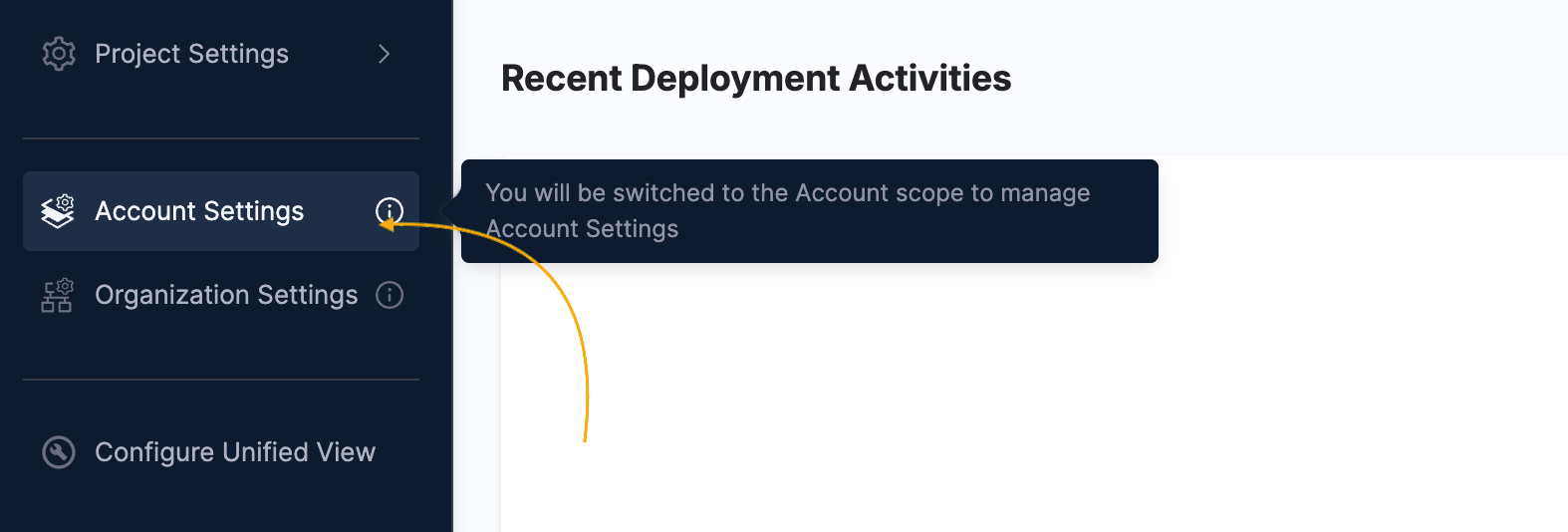Click the divider line above Configure Unified View

click(221, 380)
